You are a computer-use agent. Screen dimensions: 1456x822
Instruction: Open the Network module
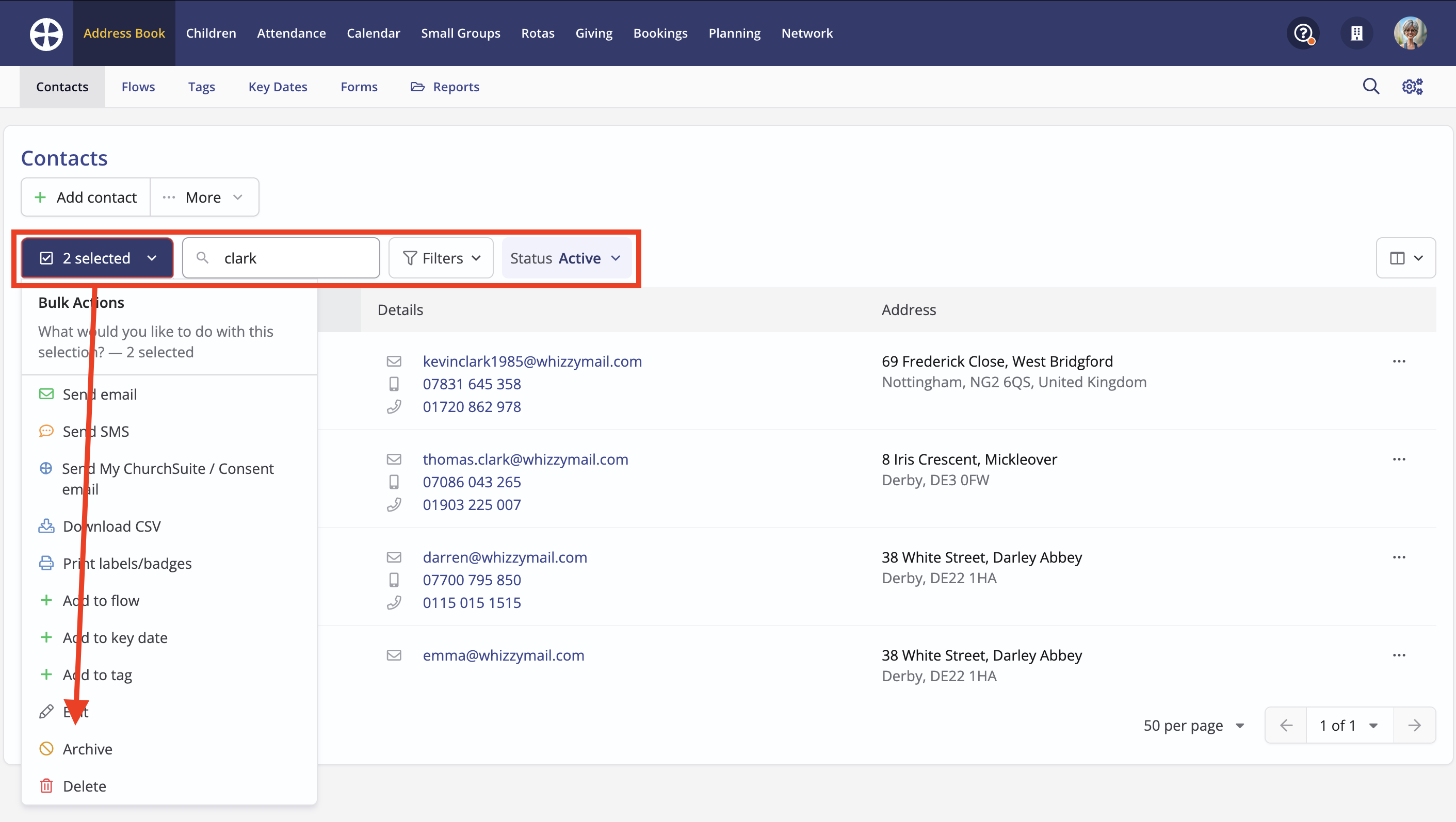pos(806,34)
